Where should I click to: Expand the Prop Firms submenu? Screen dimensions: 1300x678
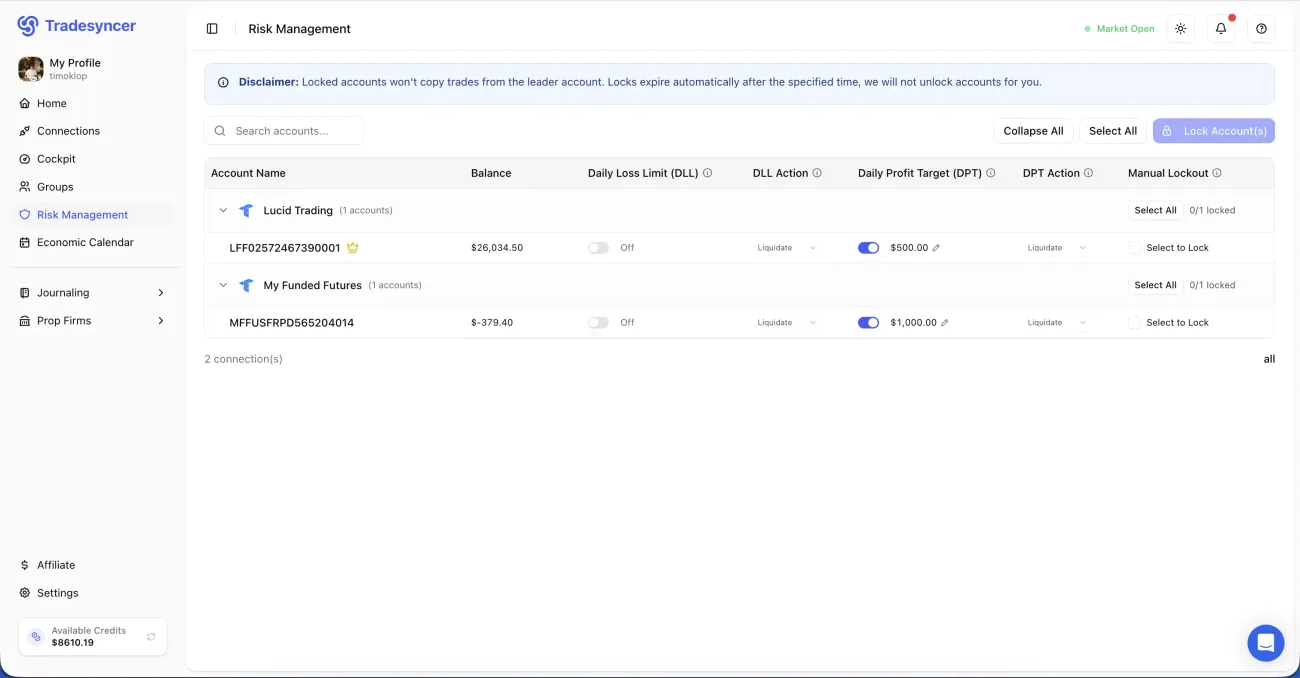[x=92, y=321]
